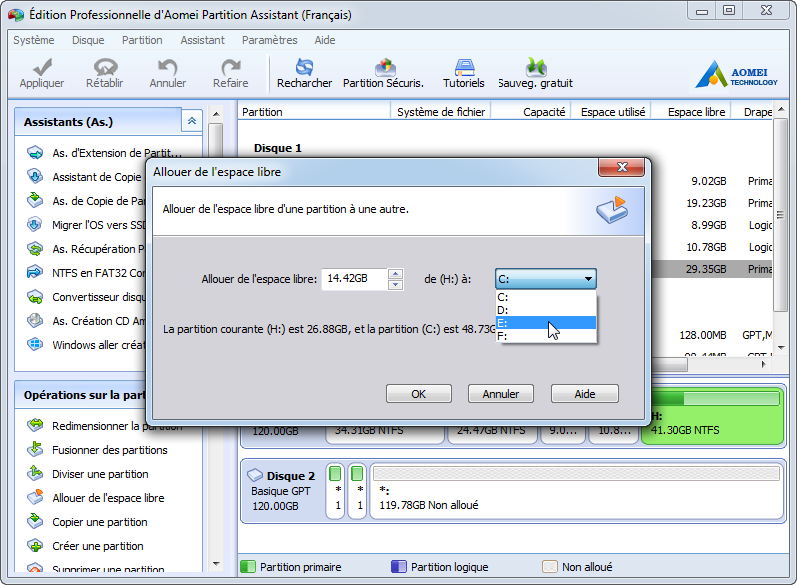The height and width of the screenshot is (585, 797).
Task: Select C: in the partition dropdown list
Action: coord(545,297)
